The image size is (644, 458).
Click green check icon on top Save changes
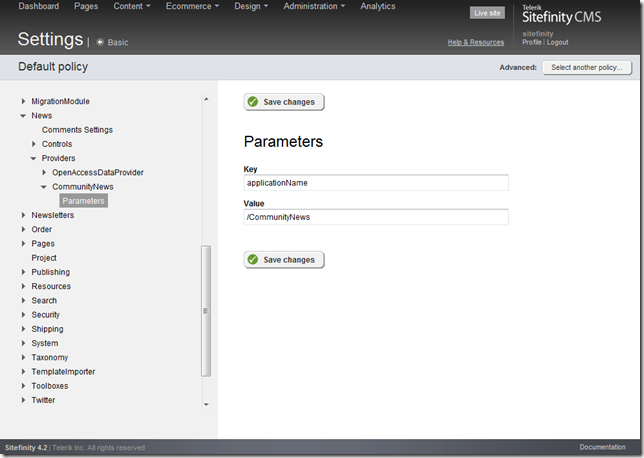coord(253,101)
